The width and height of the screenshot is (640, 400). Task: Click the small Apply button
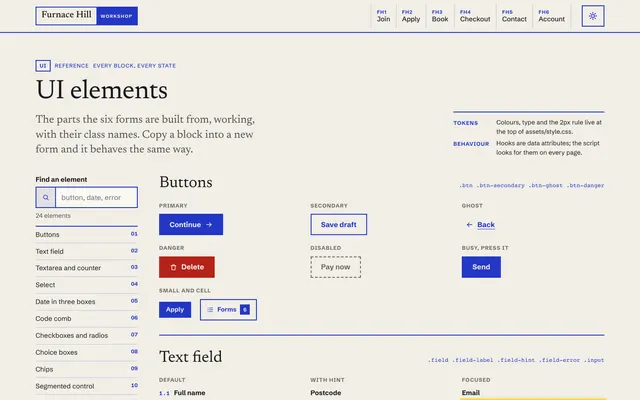[175, 309]
